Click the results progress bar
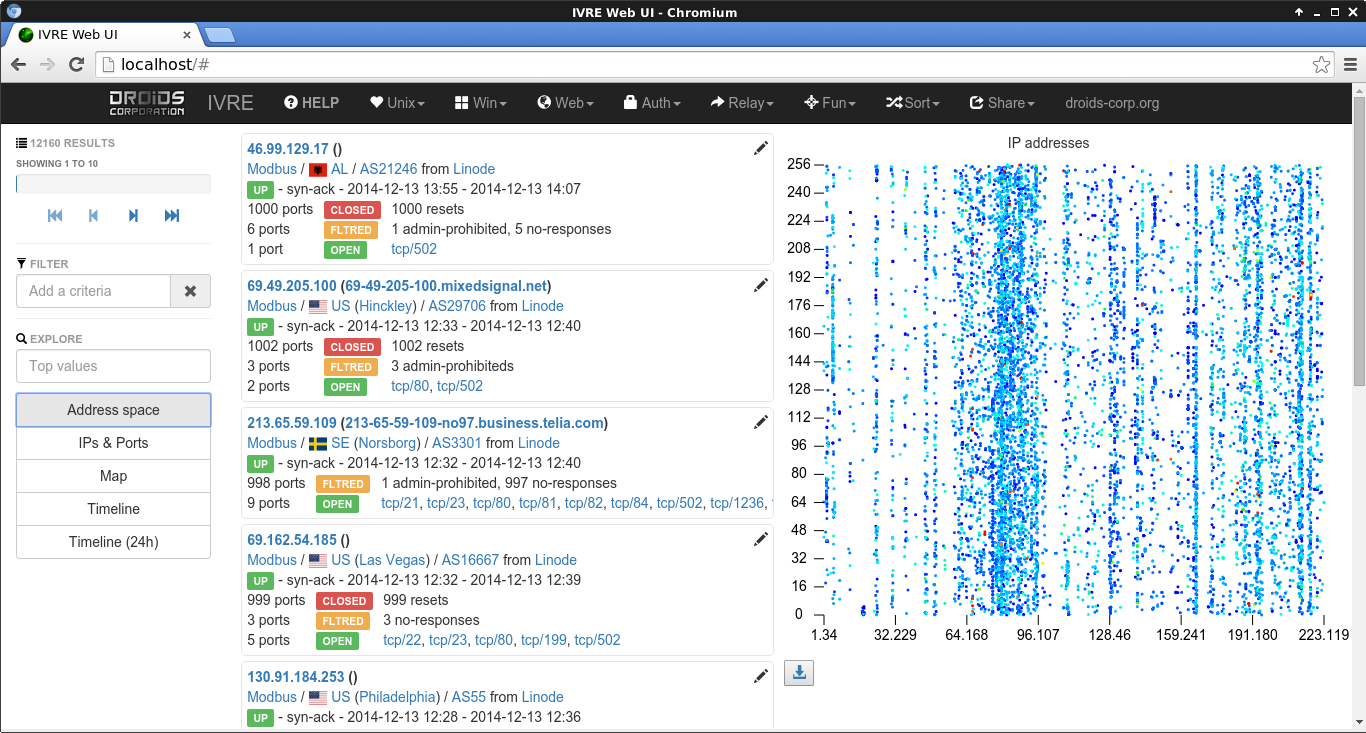 tap(113, 184)
